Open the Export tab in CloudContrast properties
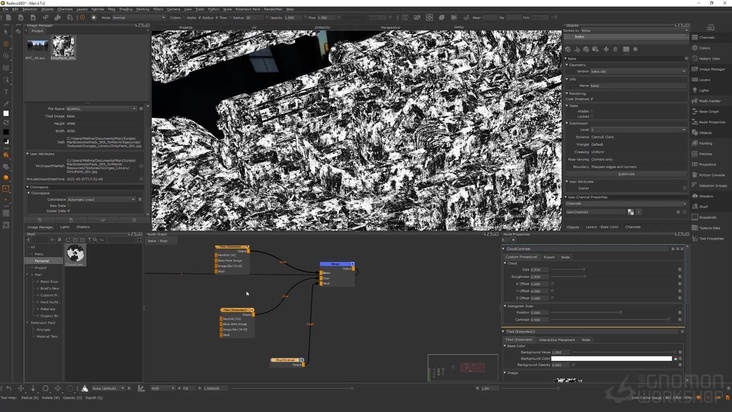 tap(549, 257)
